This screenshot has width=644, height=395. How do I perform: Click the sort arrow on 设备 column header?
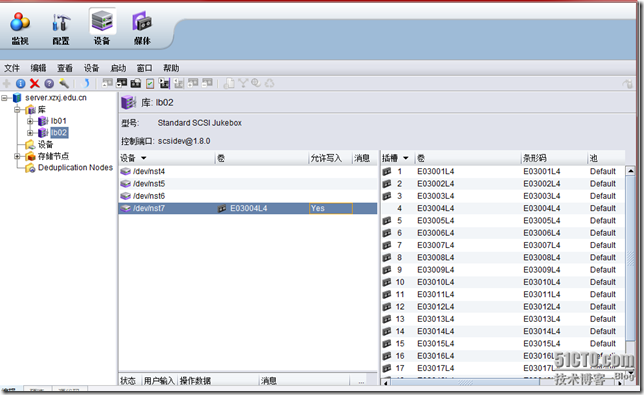[x=144, y=158]
